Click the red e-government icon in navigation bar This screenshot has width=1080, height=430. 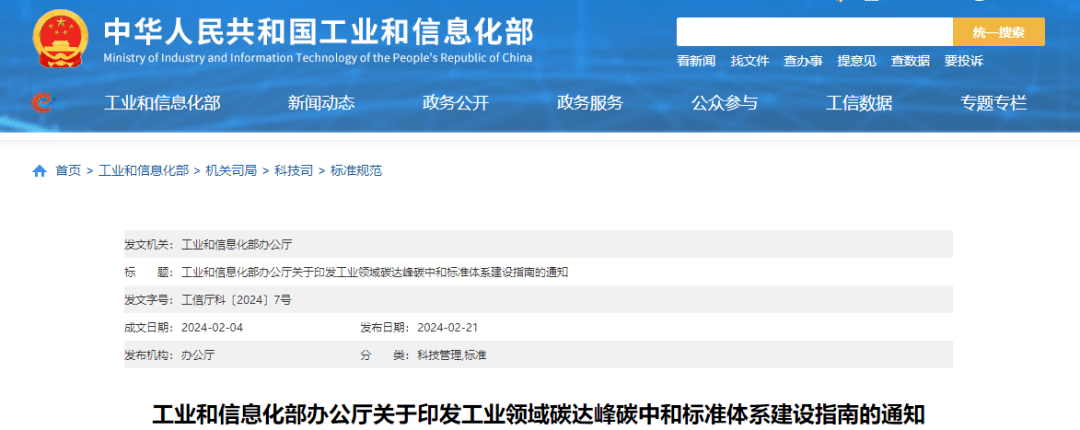click(41, 102)
